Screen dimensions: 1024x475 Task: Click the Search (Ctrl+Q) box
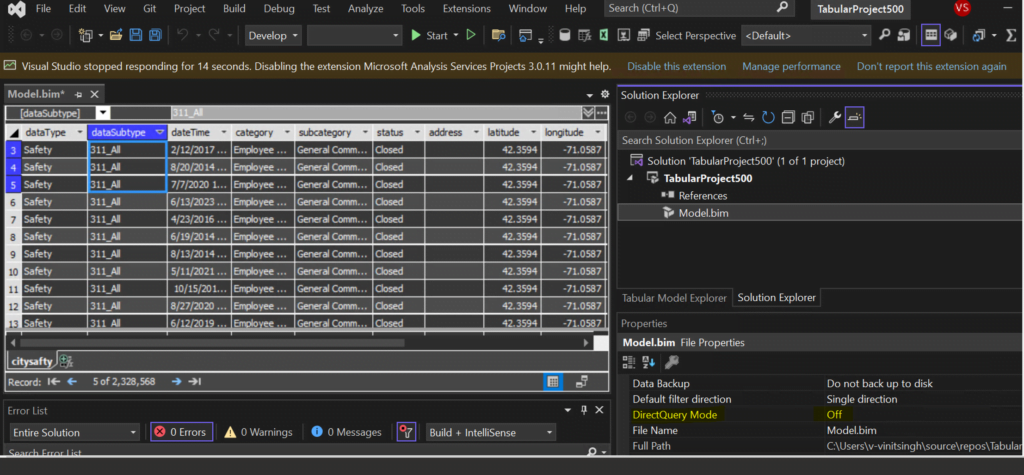click(698, 8)
